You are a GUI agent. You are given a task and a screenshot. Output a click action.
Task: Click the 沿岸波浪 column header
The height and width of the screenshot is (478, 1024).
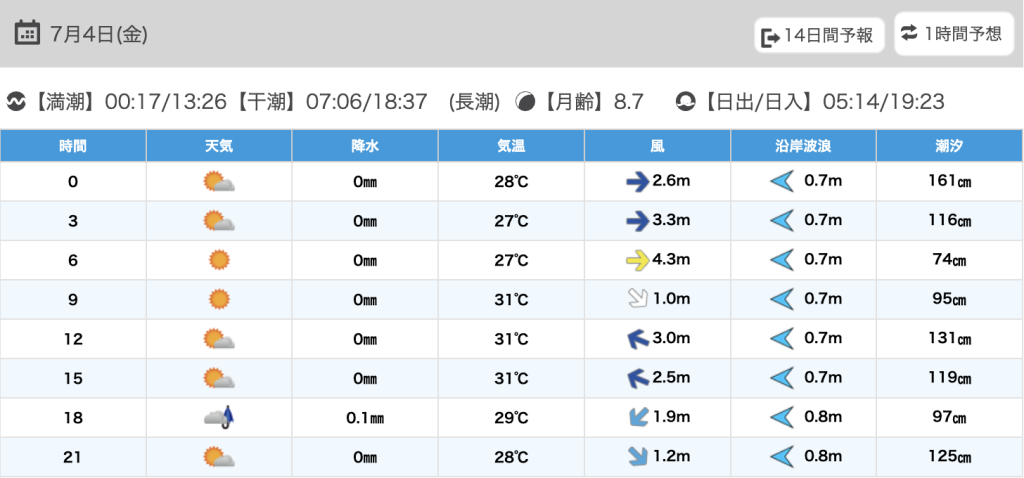coord(803,146)
